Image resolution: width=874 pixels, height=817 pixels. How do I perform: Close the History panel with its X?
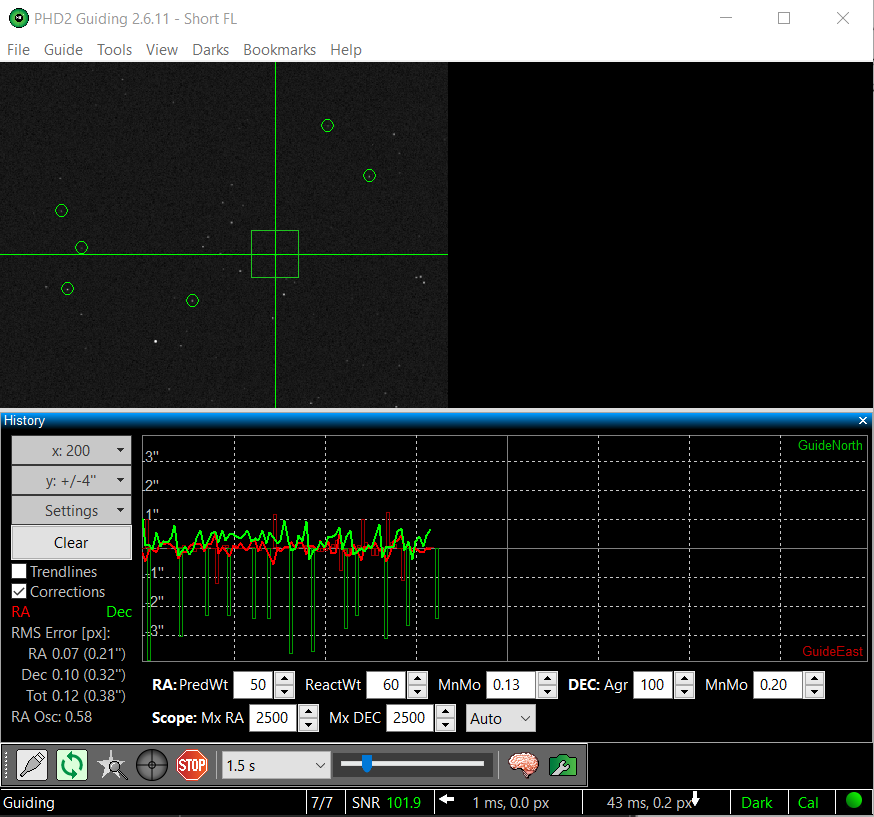pos(863,421)
